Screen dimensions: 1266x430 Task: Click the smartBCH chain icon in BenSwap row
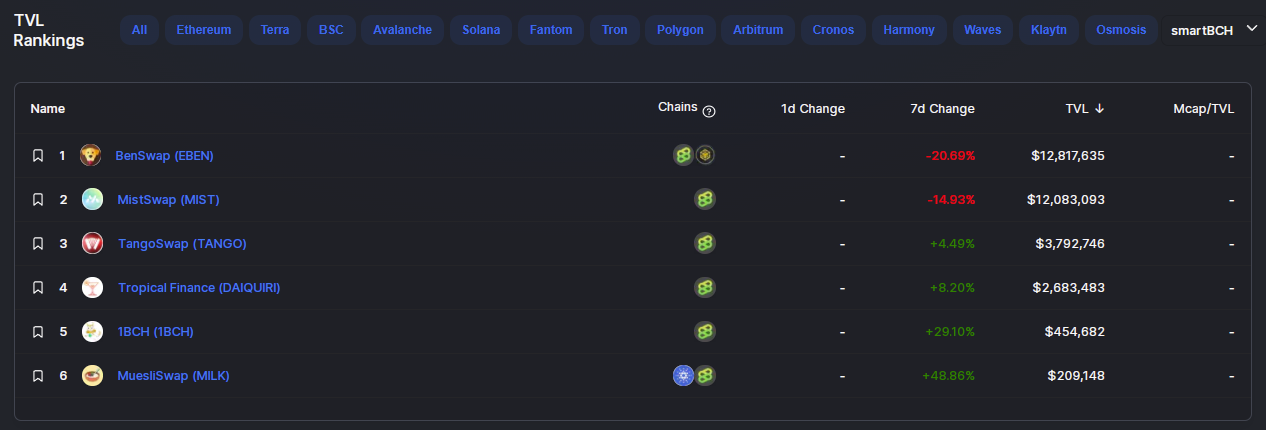[x=684, y=155]
